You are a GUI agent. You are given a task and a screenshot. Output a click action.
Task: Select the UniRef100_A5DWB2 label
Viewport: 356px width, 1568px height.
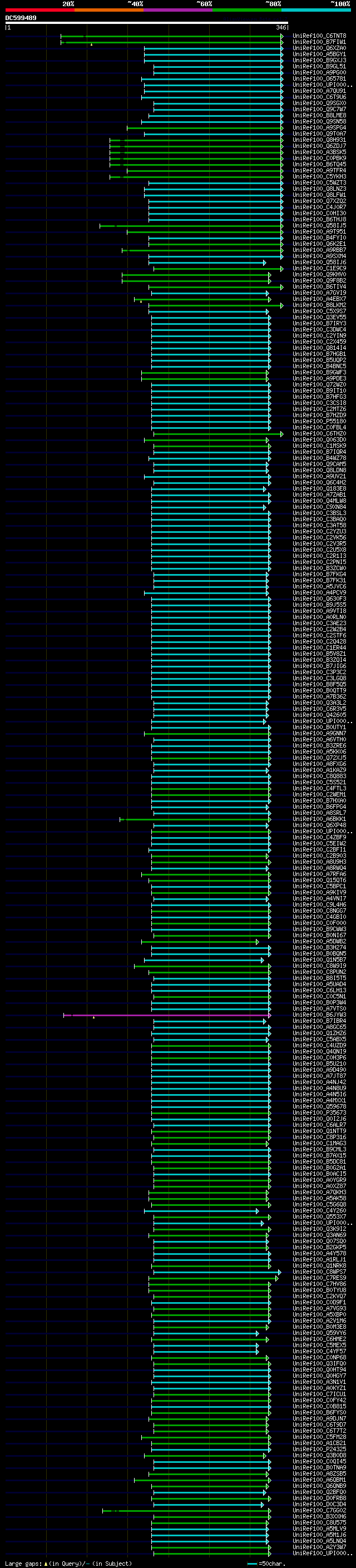319,942
